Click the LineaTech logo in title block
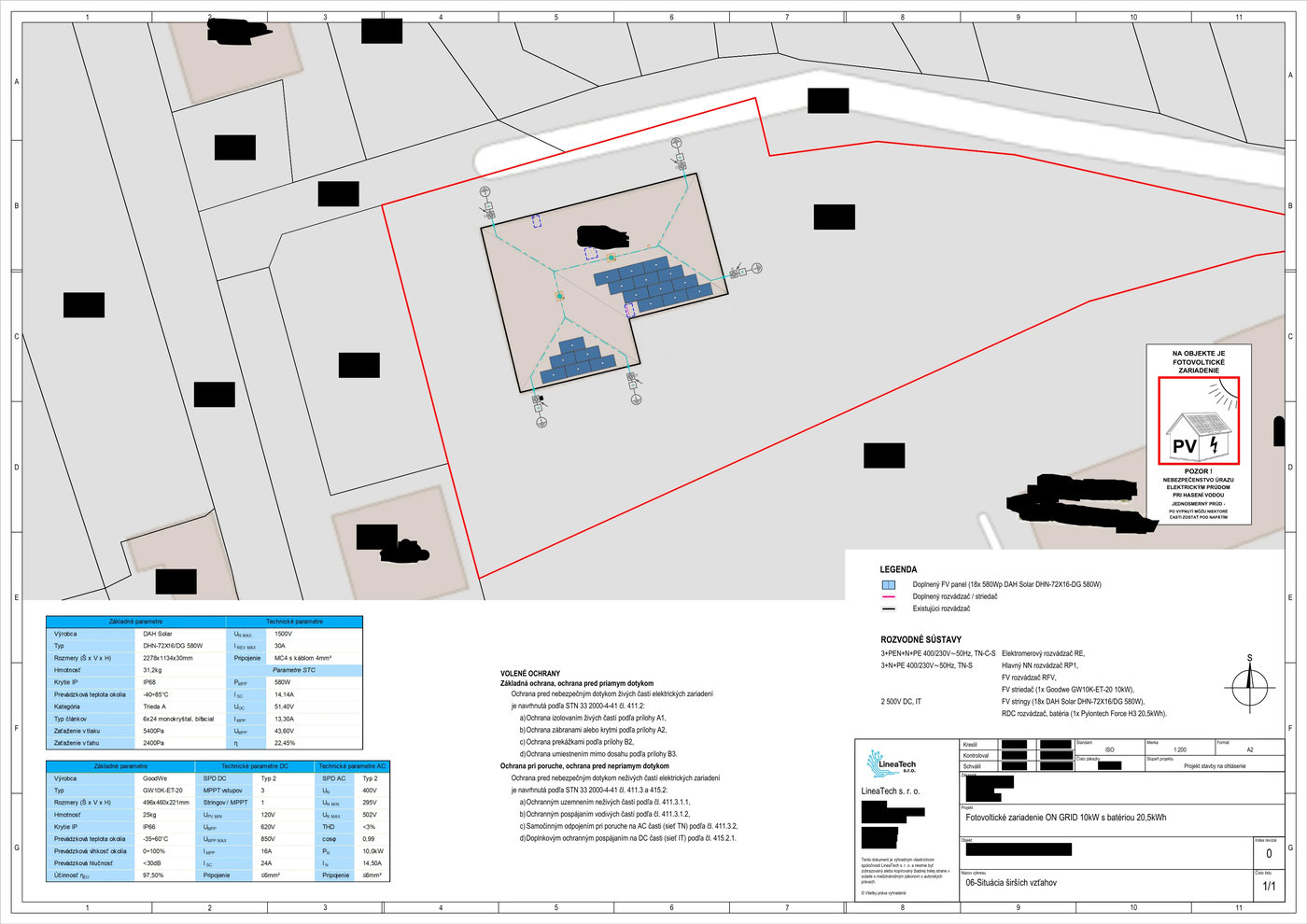Screen dimensions: 1307x924 [891, 763]
